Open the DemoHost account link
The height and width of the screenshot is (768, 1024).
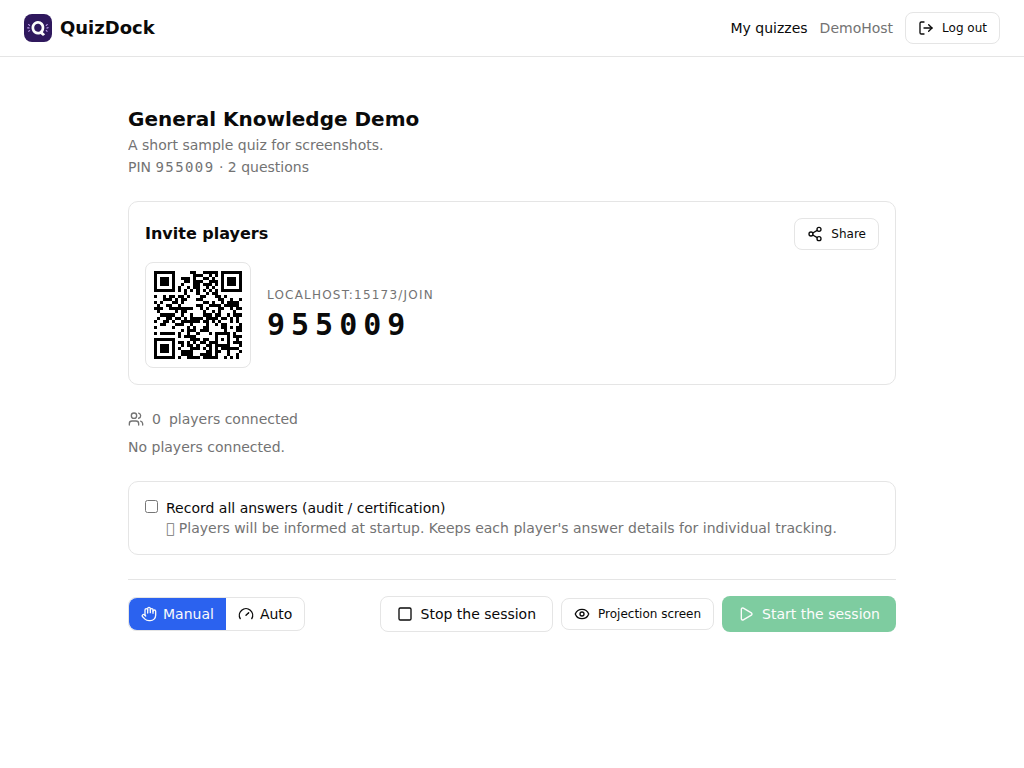[856, 28]
